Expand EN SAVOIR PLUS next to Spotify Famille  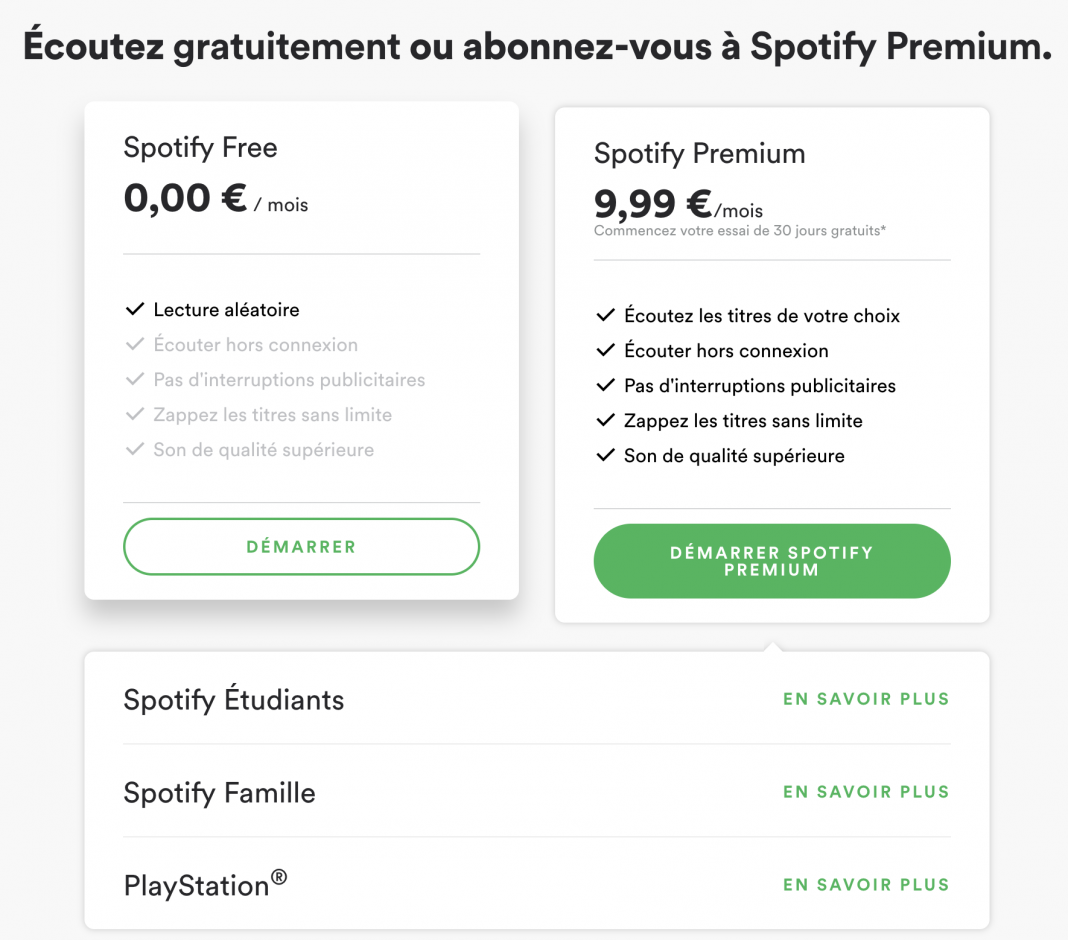(x=866, y=791)
